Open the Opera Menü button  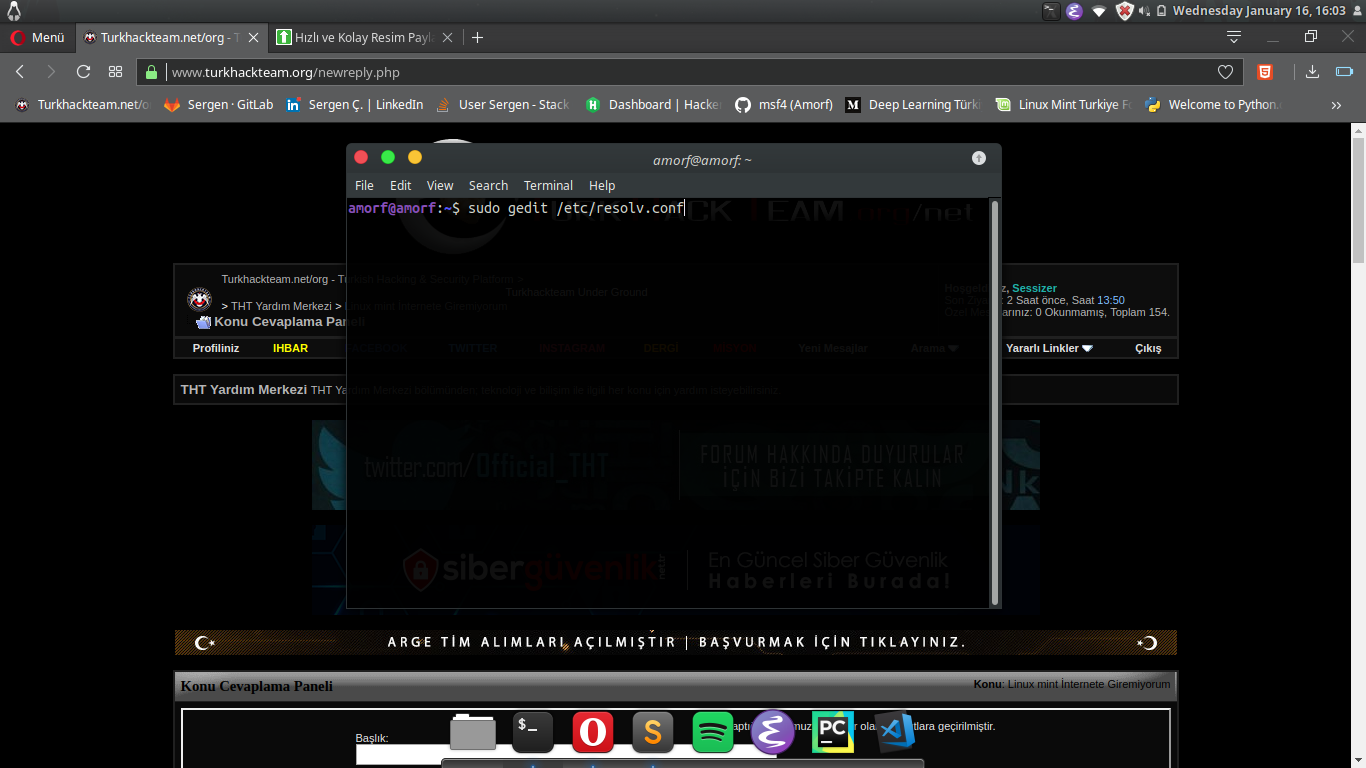[x=37, y=38]
